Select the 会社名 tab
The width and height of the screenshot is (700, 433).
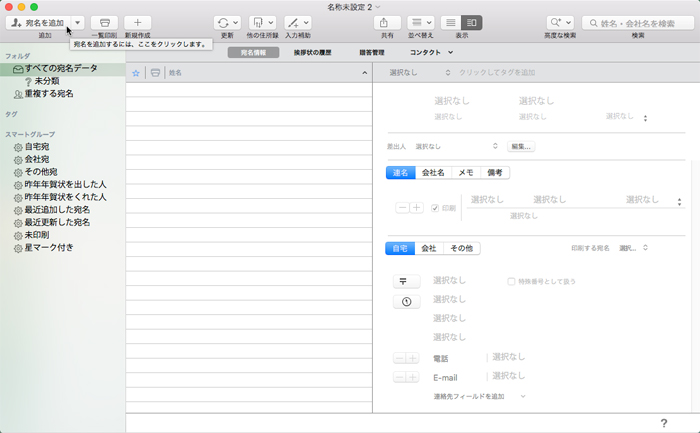pyautogui.click(x=433, y=172)
